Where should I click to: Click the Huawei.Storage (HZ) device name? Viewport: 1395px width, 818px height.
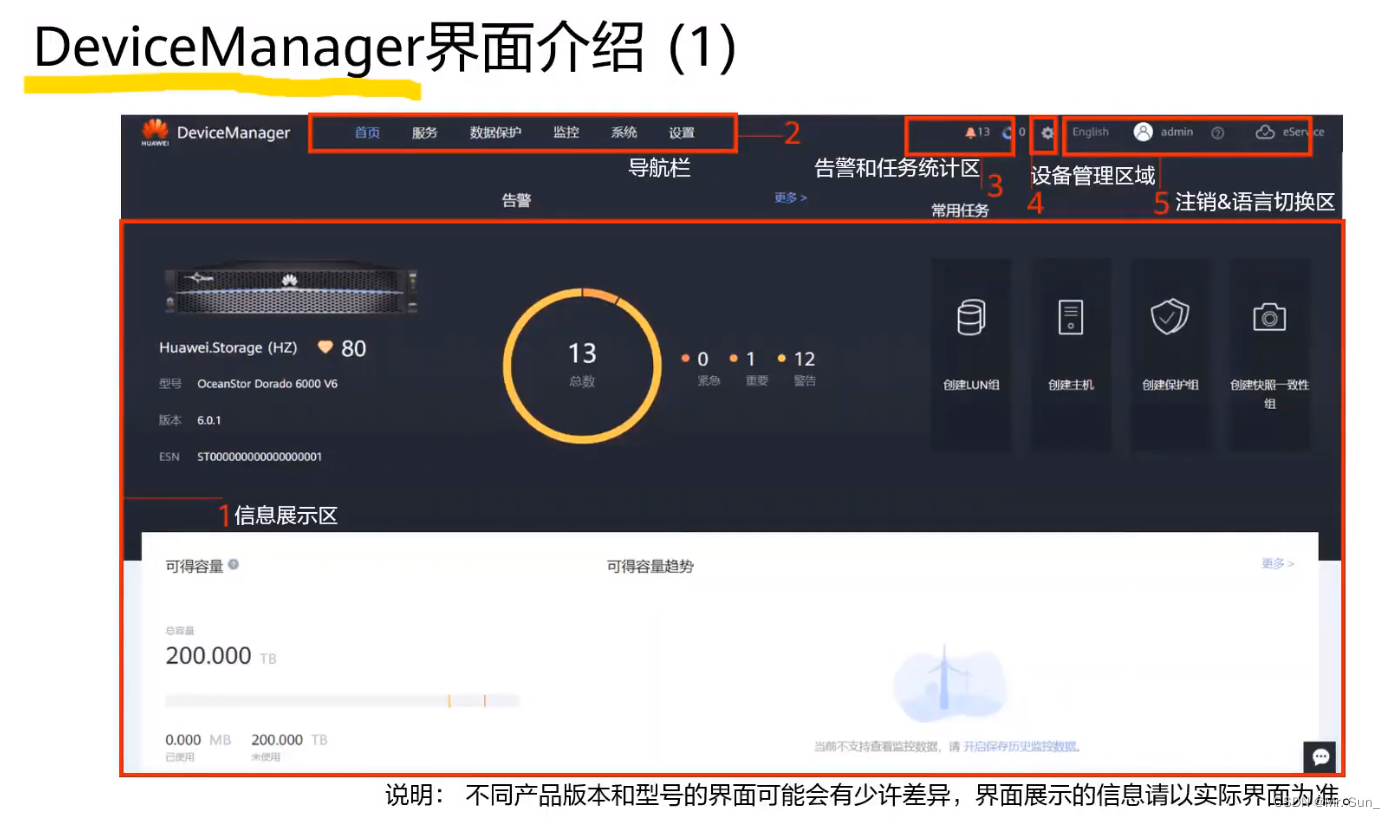228,348
